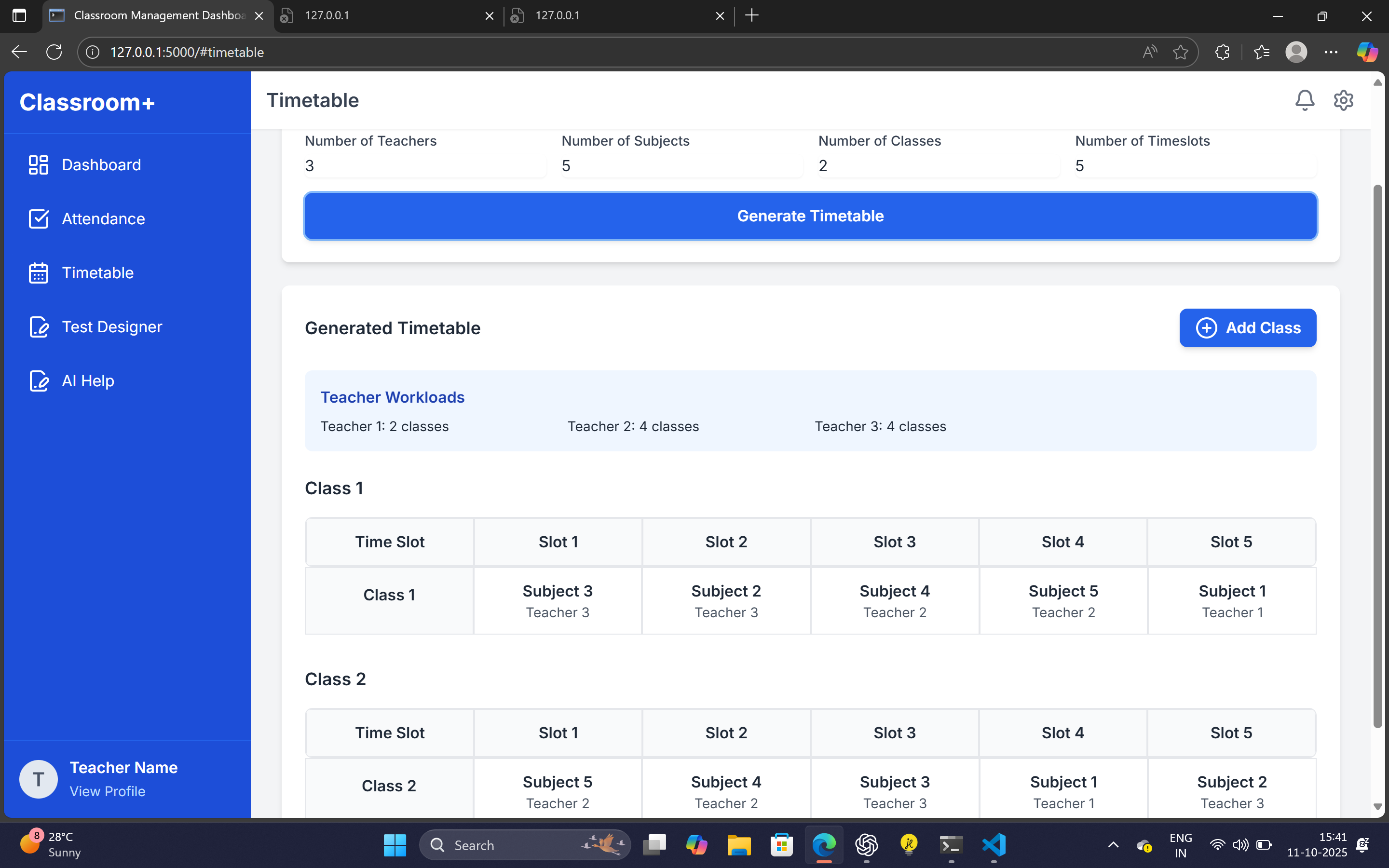Open browser extensions puzzle icon
1389x868 pixels.
(1222, 52)
